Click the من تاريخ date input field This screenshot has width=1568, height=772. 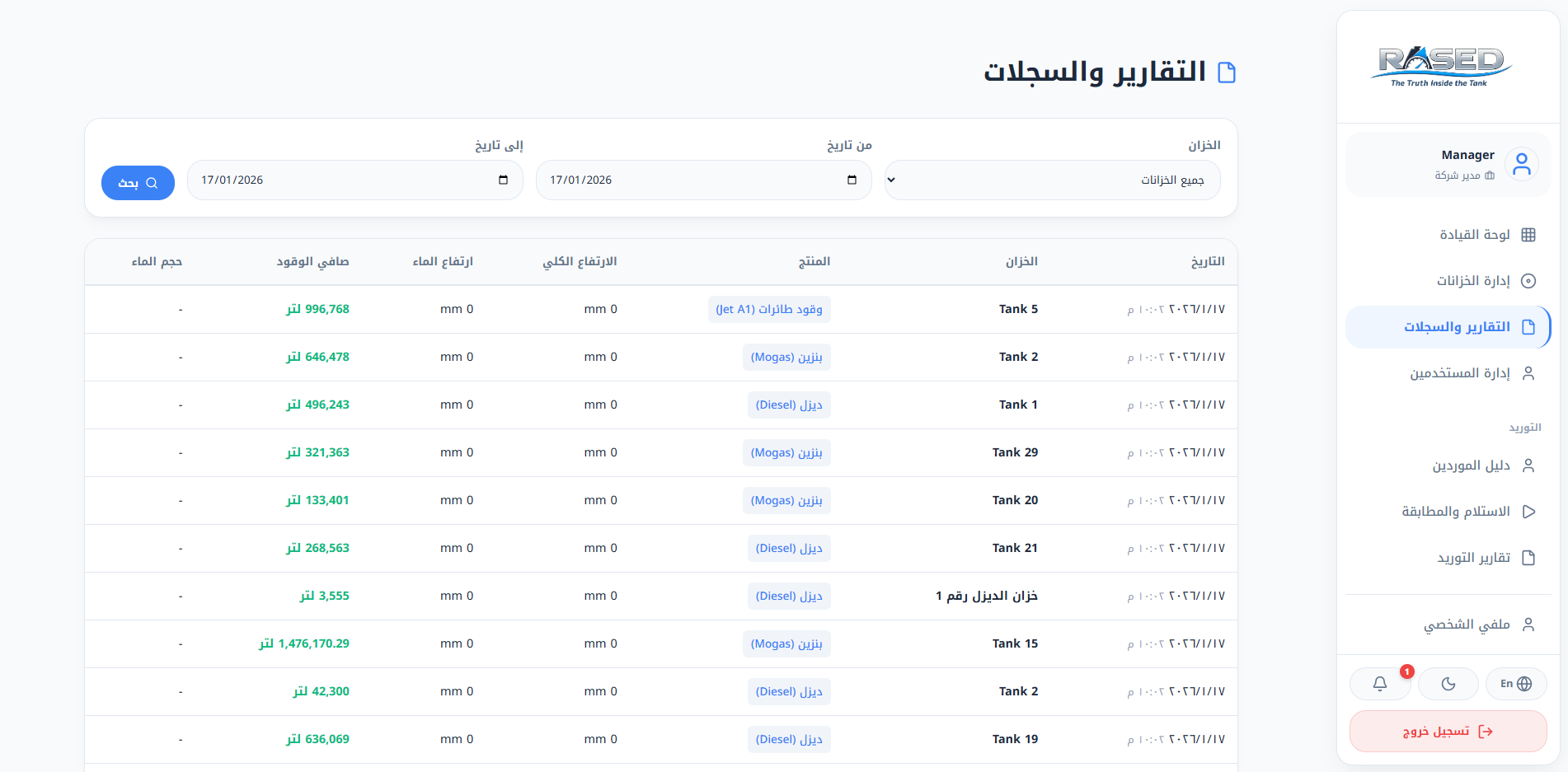click(692, 180)
